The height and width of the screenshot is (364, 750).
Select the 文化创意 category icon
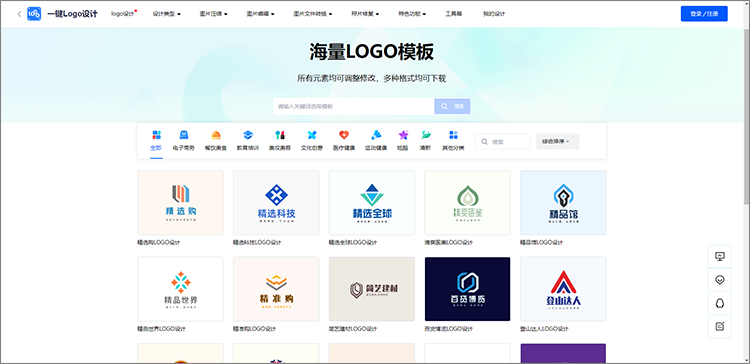coord(312,135)
